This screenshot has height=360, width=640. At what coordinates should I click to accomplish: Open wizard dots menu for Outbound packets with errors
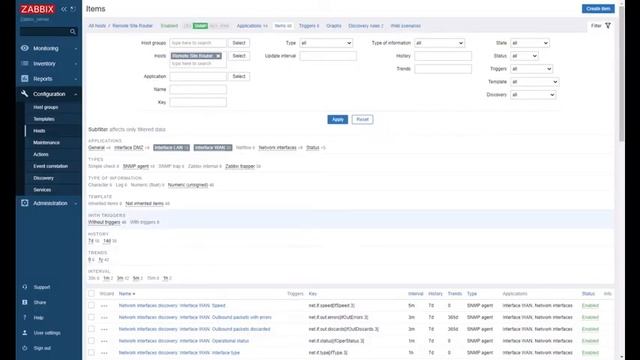pos(104,318)
